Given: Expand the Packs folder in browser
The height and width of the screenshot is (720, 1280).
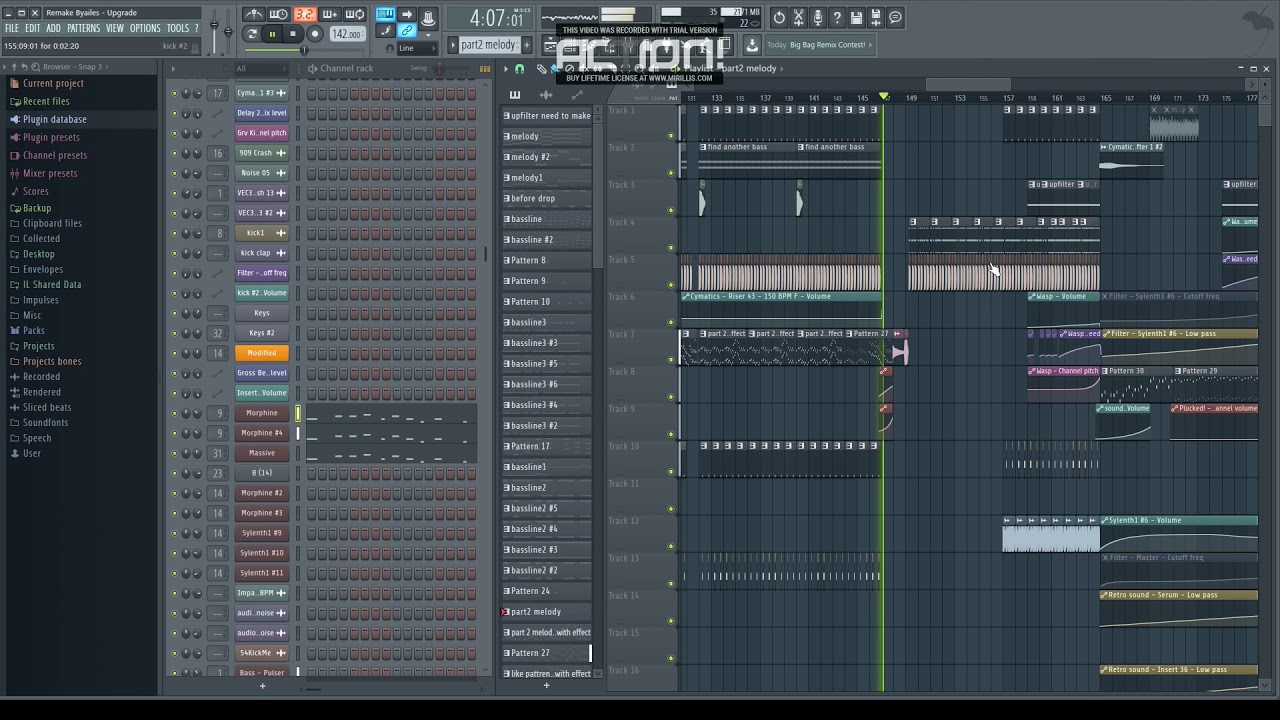Looking at the screenshot, I should click(34, 330).
